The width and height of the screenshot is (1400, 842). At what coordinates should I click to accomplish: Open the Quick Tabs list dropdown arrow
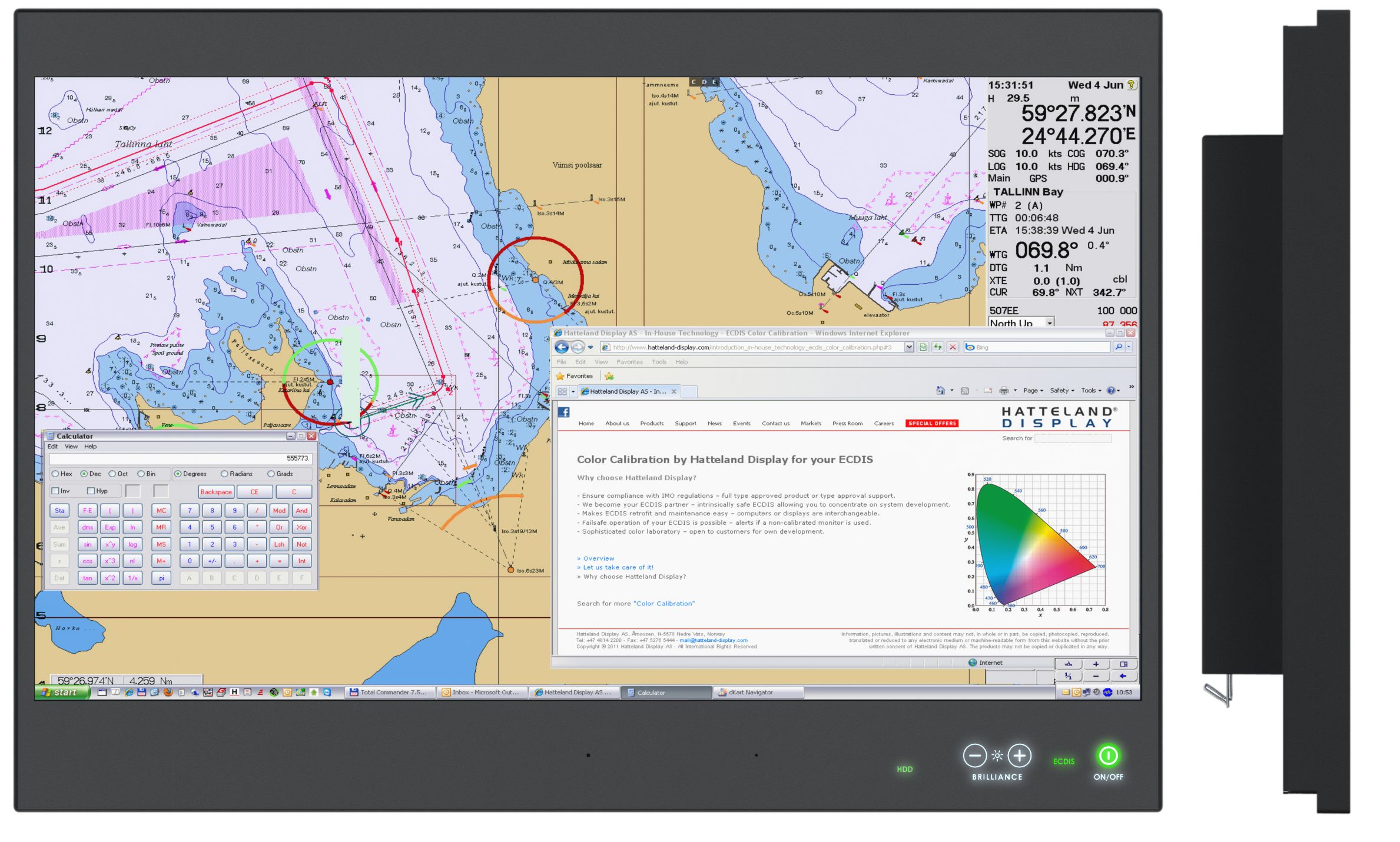(573, 391)
